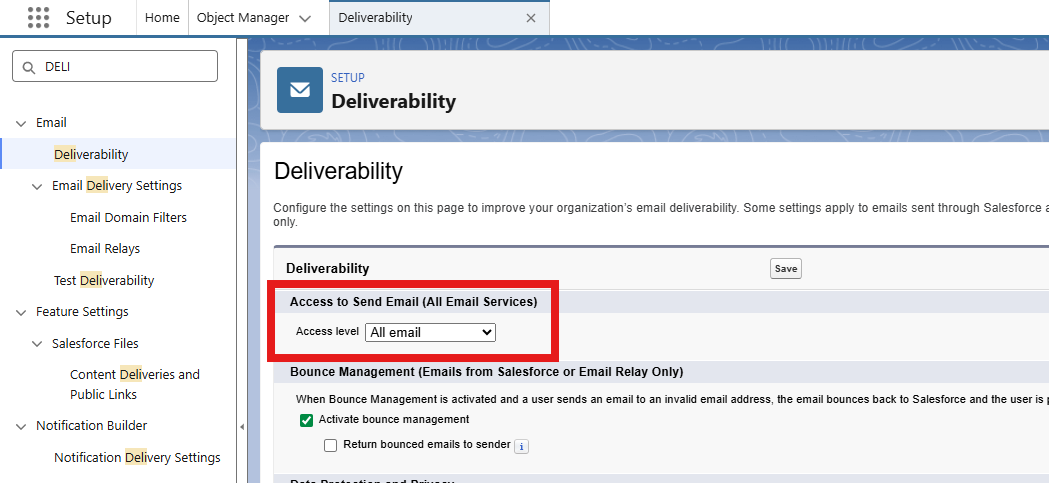
Task: Open Email Domain Filters
Action: (x=128, y=217)
